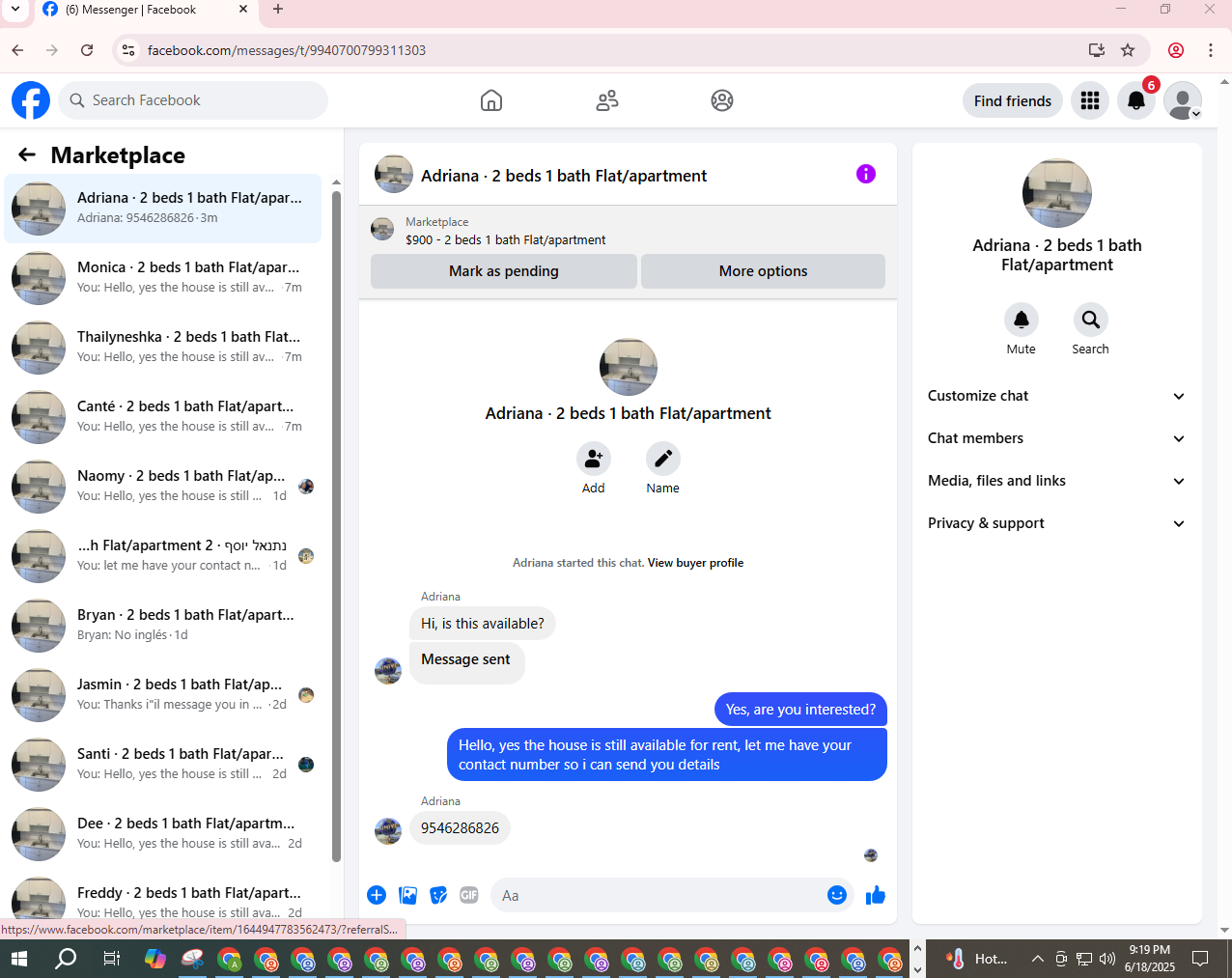Choose a GIF from the composer

pyautogui.click(x=469, y=895)
